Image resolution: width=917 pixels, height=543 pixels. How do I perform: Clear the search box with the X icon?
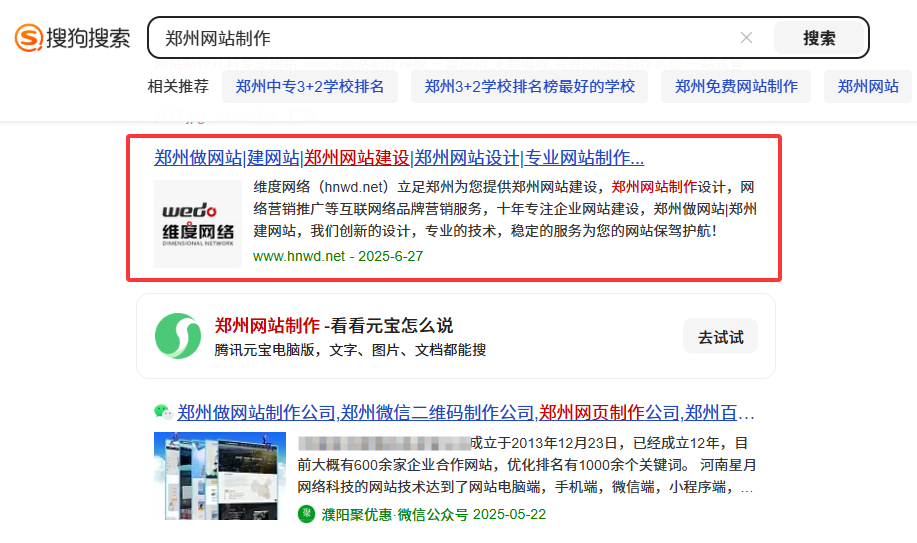(x=746, y=38)
